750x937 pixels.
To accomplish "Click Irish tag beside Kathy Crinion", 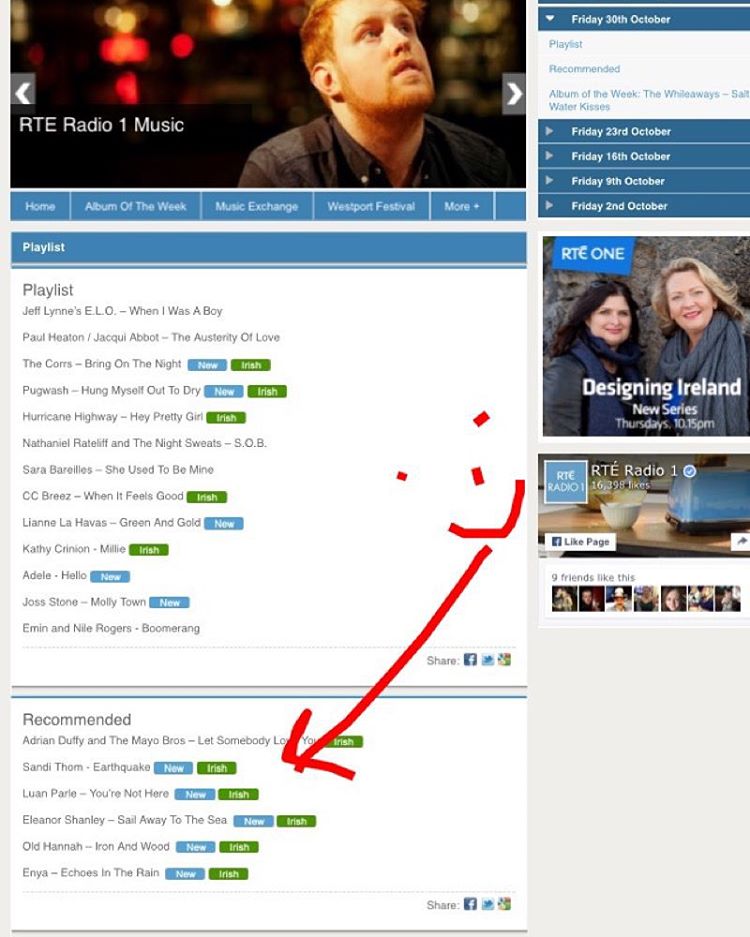I will tap(149, 550).
